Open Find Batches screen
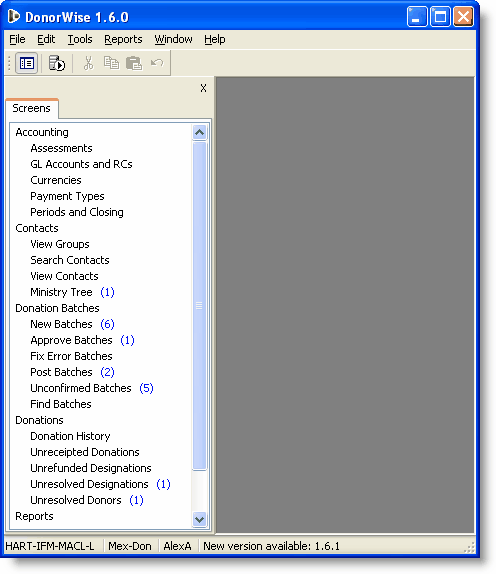The image size is (496, 574). [61, 404]
